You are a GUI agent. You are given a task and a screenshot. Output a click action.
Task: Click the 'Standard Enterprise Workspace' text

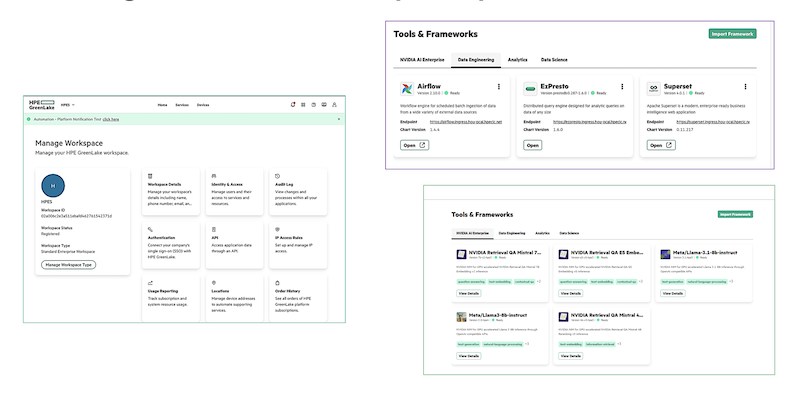tap(68, 252)
